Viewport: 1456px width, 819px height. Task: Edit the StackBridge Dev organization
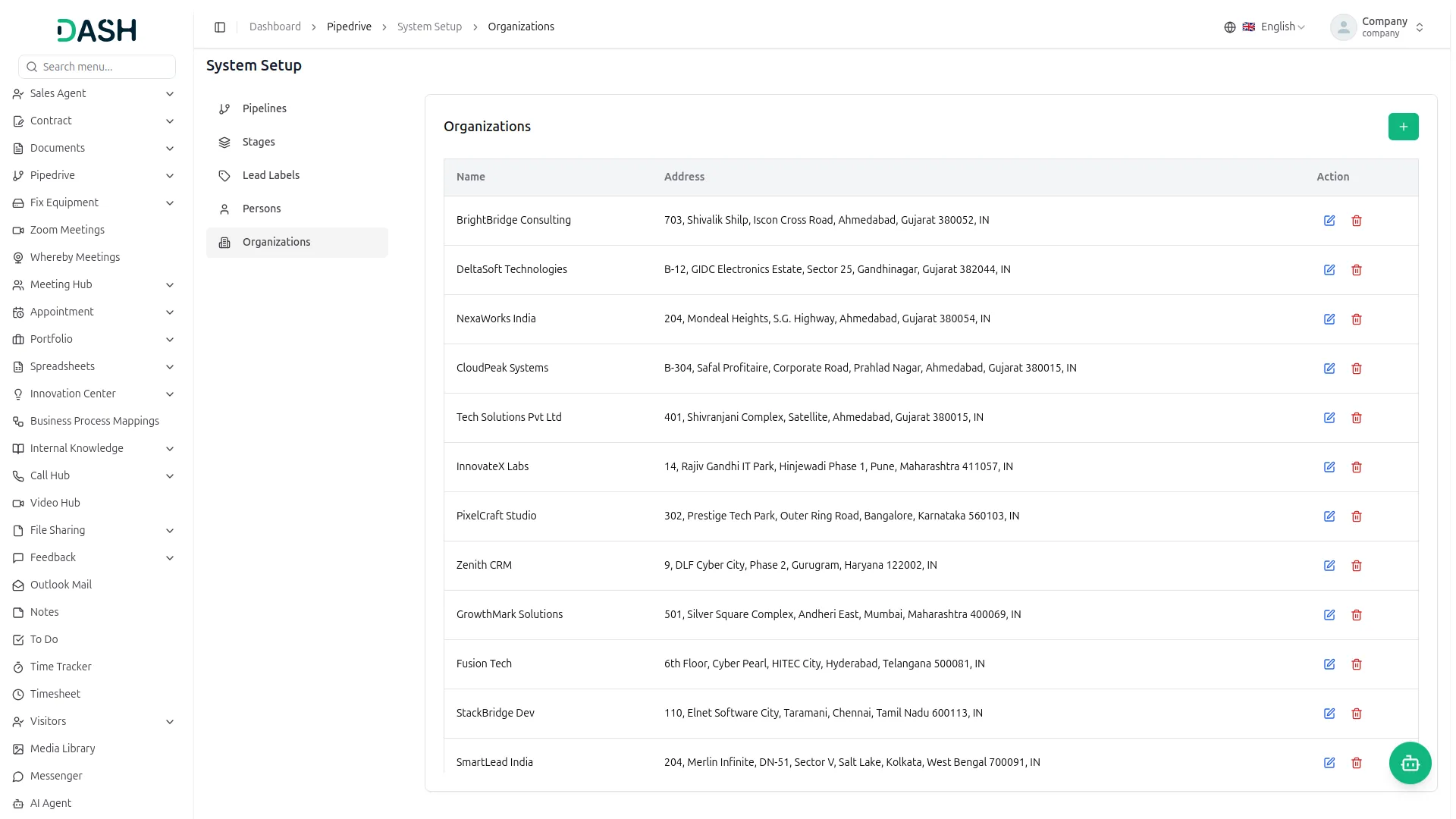[1329, 714]
